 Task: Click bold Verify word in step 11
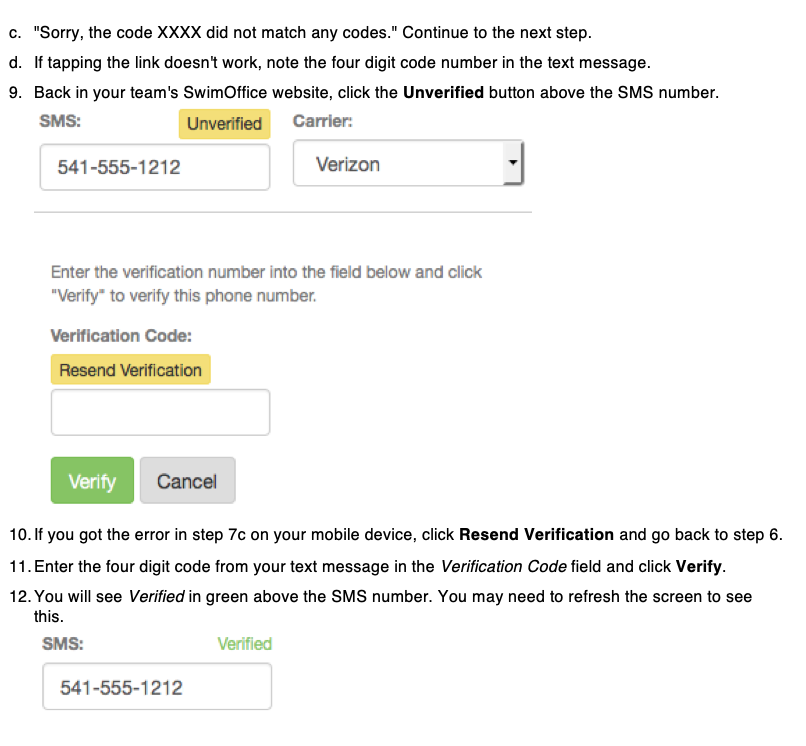(x=699, y=567)
